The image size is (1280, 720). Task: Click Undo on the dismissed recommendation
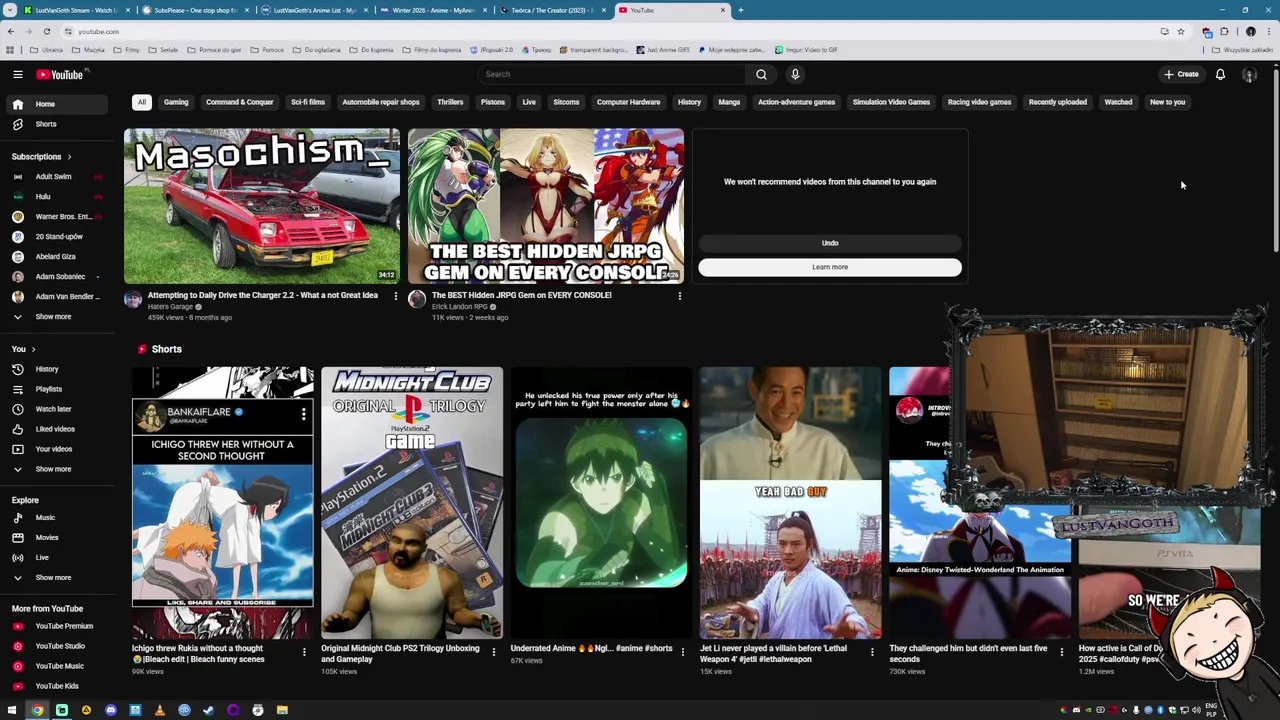(x=830, y=243)
